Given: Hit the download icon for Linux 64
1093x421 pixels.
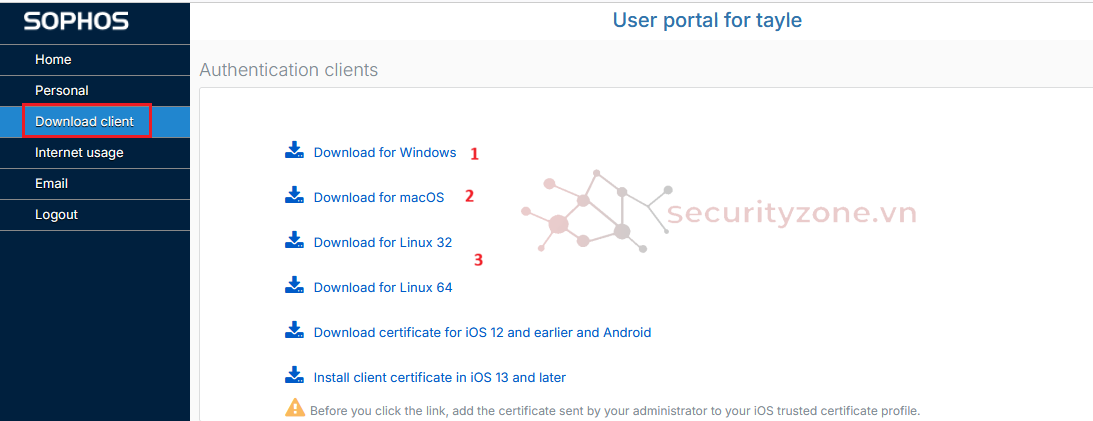Looking at the screenshot, I should [294, 286].
